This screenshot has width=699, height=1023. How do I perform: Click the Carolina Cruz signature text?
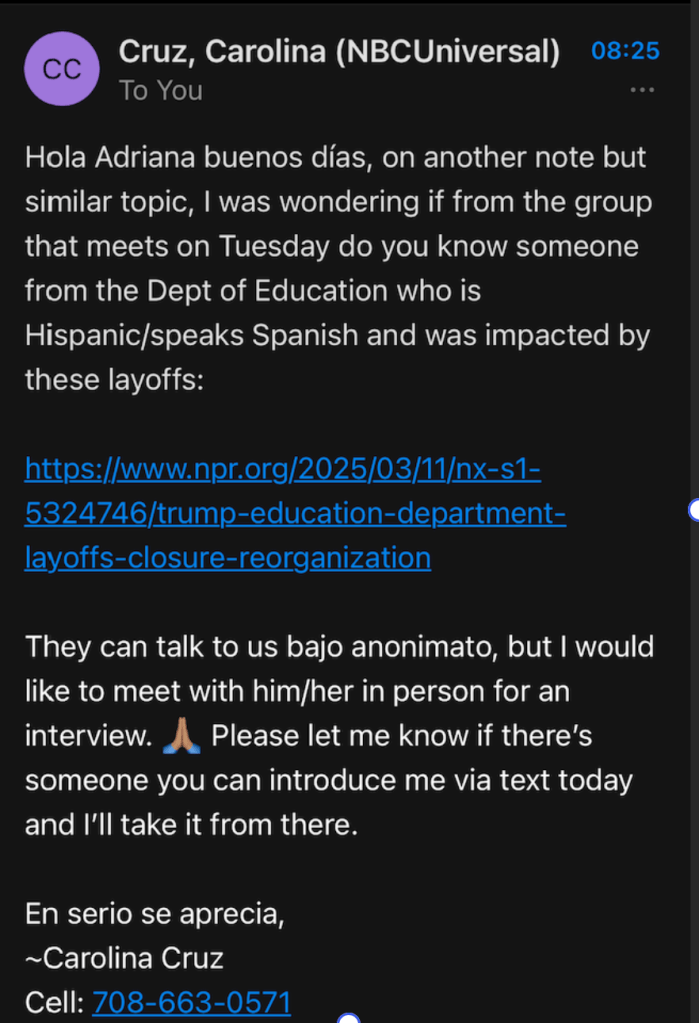coord(124,957)
